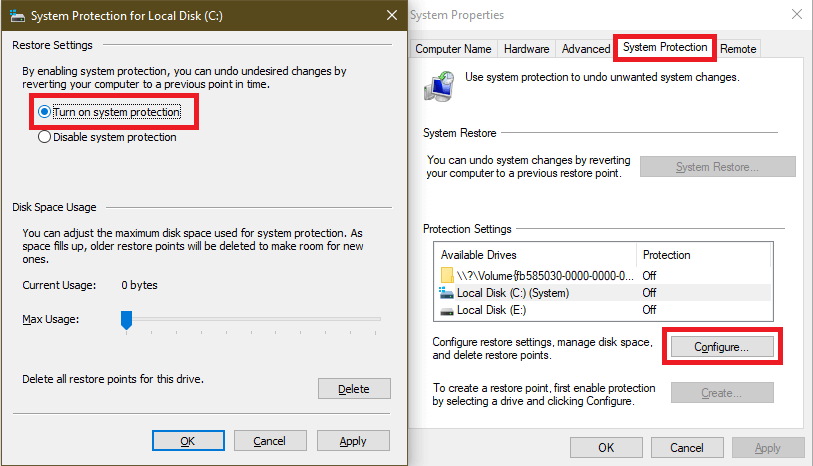The width and height of the screenshot is (813, 466).
Task: Click Off status for Local Disk (C:)
Action: pos(649,293)
